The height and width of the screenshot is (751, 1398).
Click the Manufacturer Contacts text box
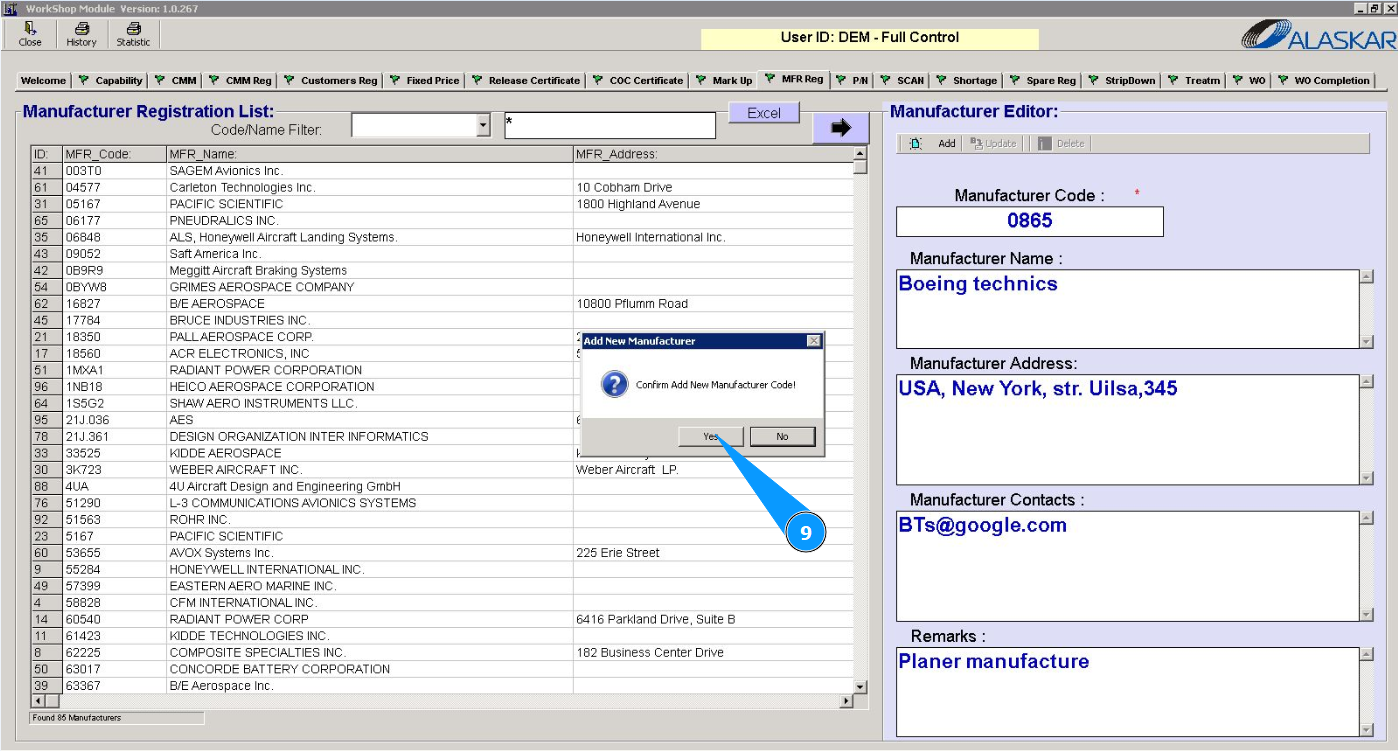point(1127,567)
